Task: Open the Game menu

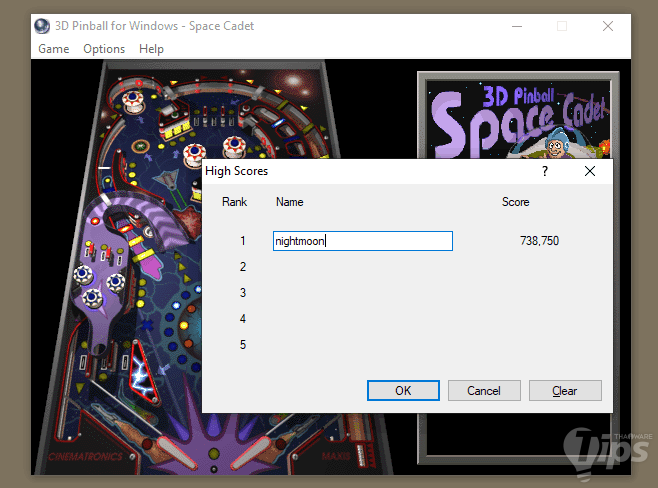Action: point(54,49)
